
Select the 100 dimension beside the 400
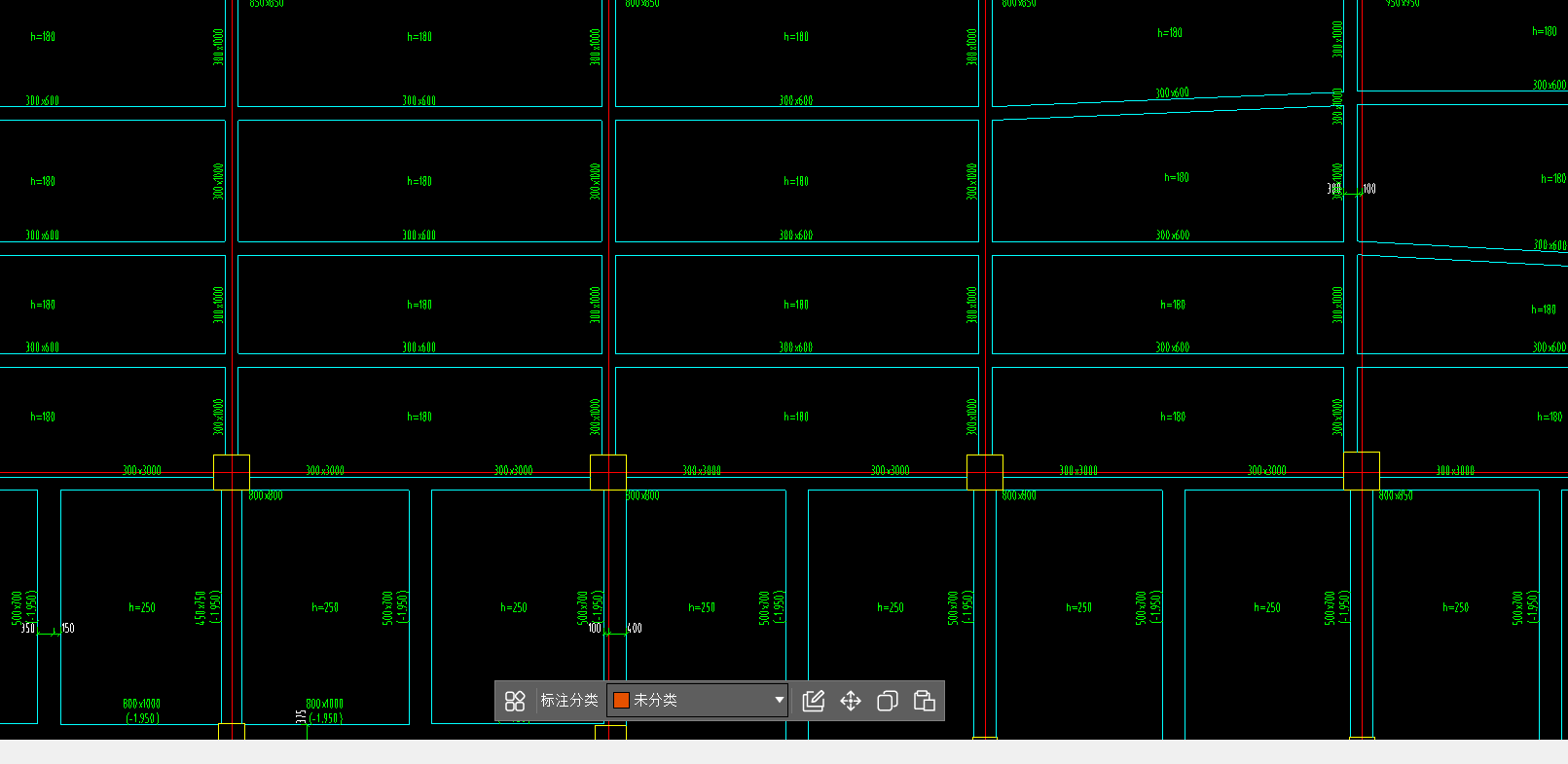point(595,629)
